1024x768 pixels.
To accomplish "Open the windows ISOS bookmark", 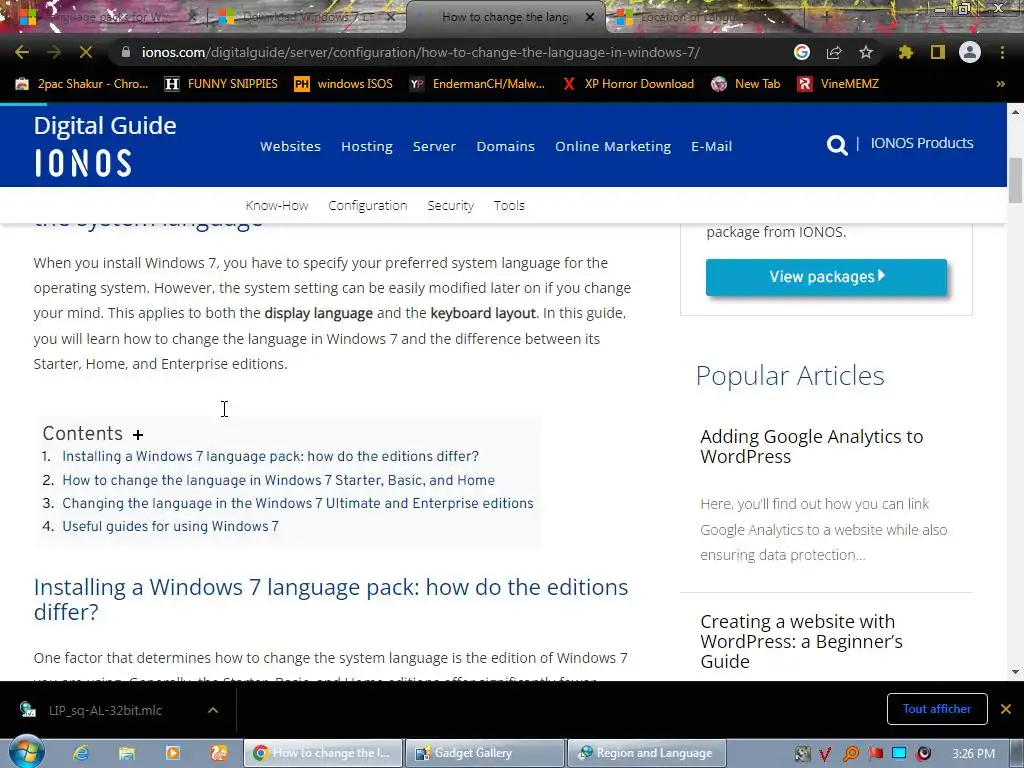I will (344, 84).
